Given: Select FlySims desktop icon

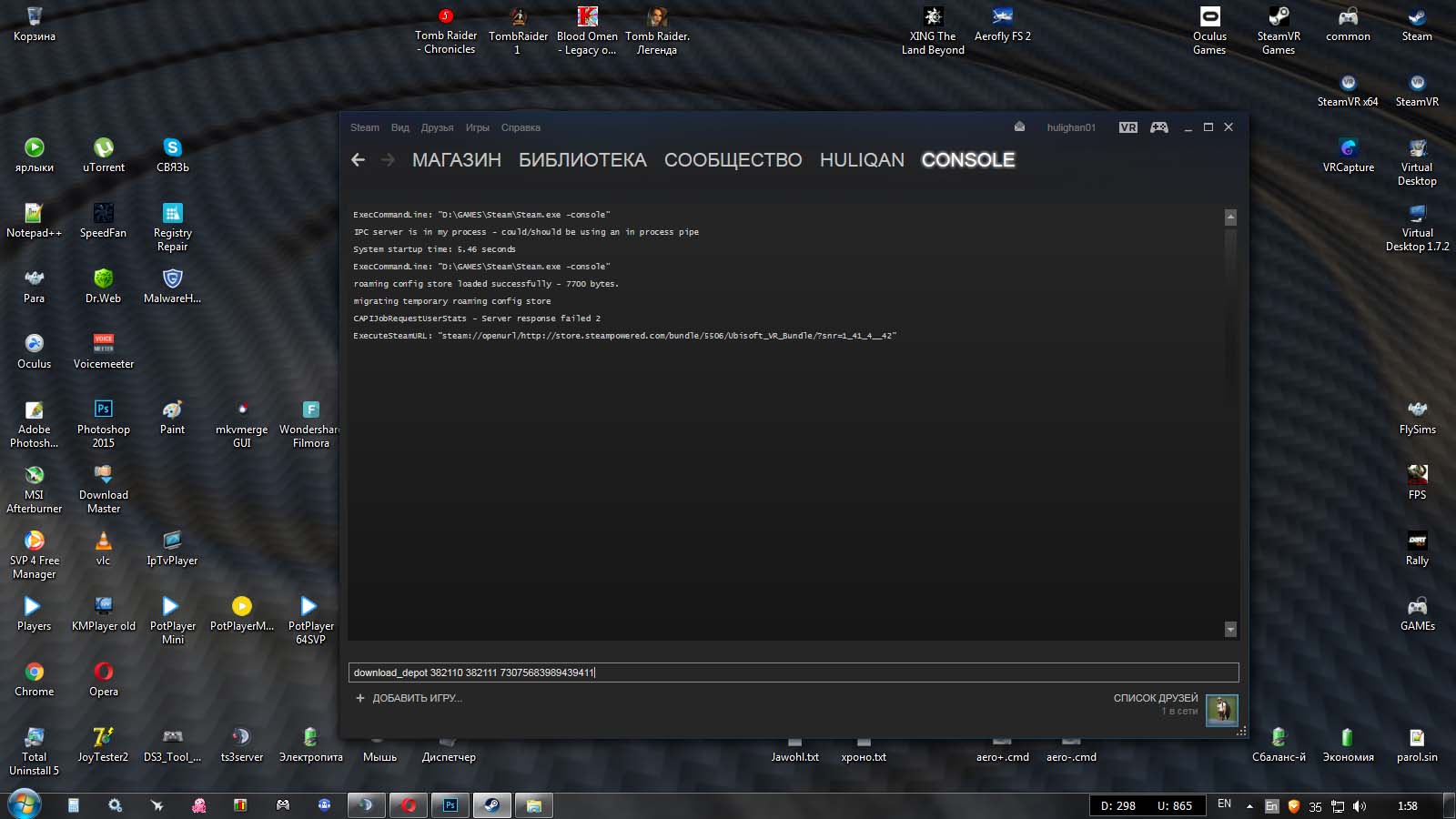Looking at the screenshot, I should (x=1417, y=417).
